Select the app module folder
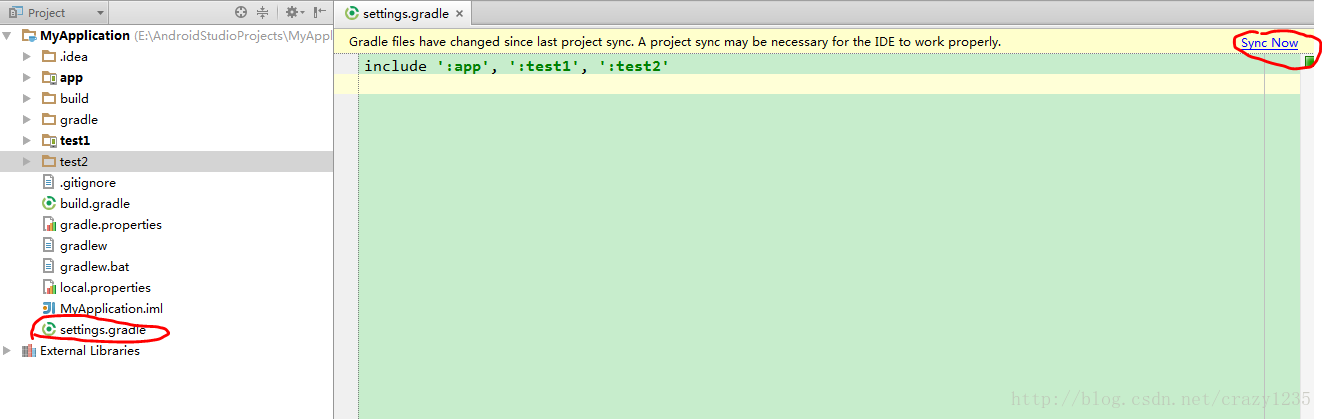 point(71,77)
